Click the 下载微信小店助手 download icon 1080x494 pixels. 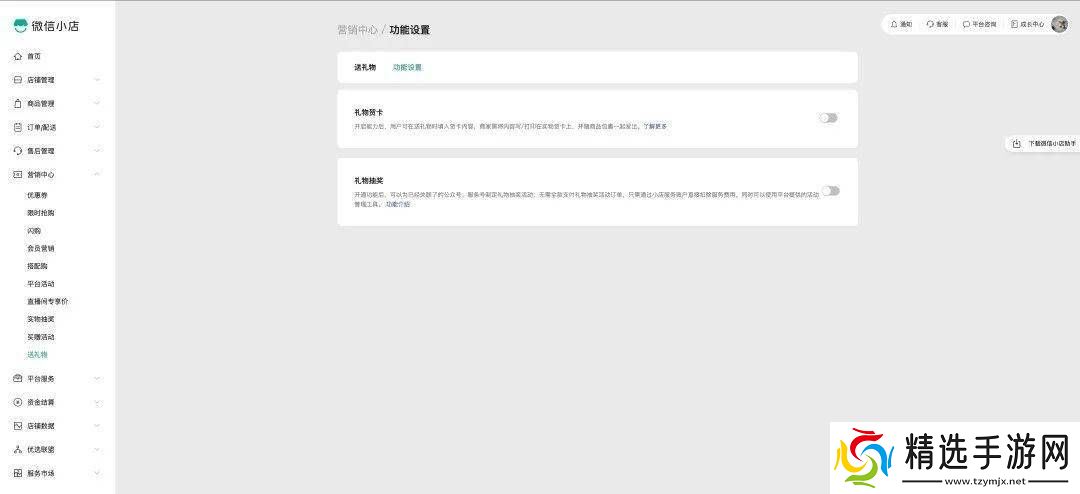coord(1016,143)
